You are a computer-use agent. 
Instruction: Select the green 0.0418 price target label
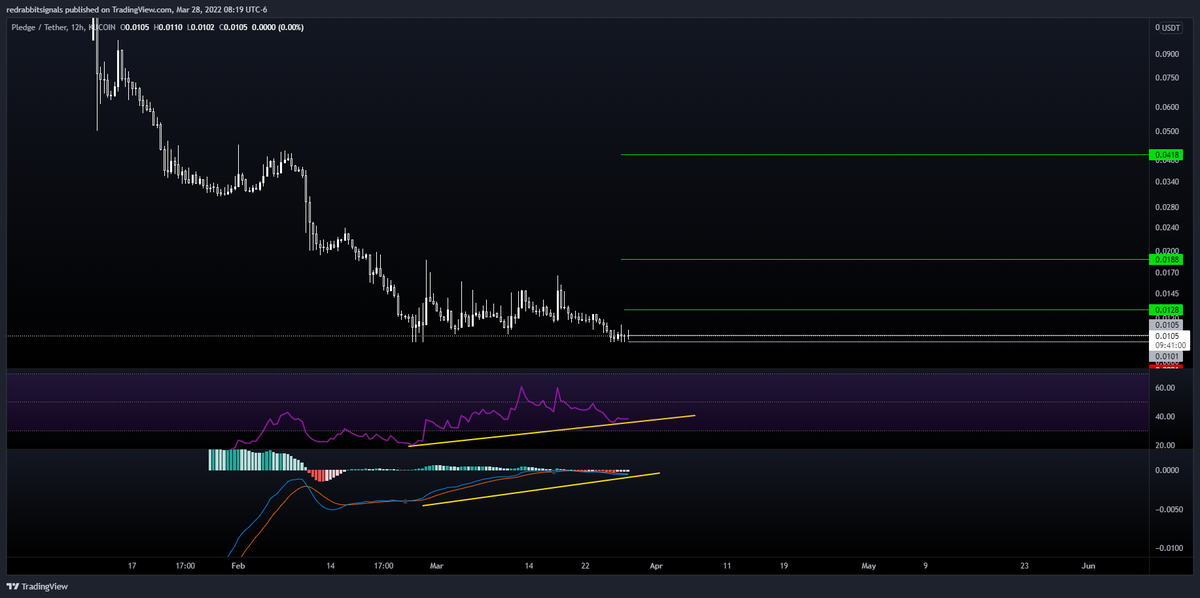coord(1167,155)
